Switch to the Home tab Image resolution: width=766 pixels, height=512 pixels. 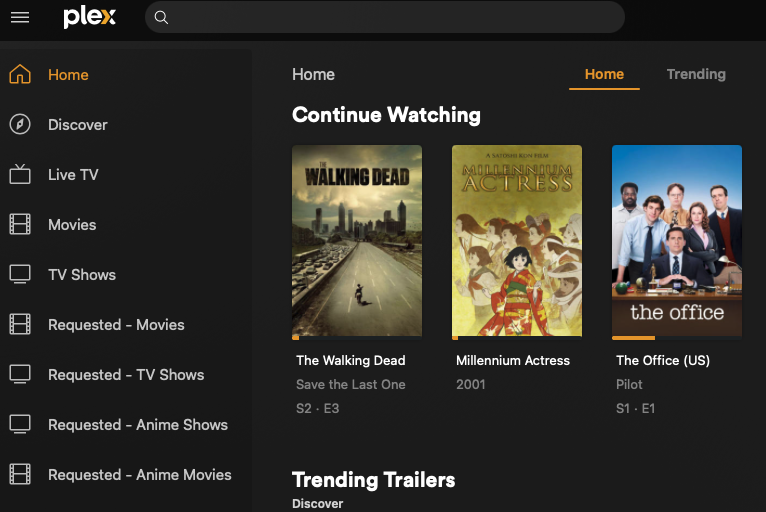pos(604,74)
